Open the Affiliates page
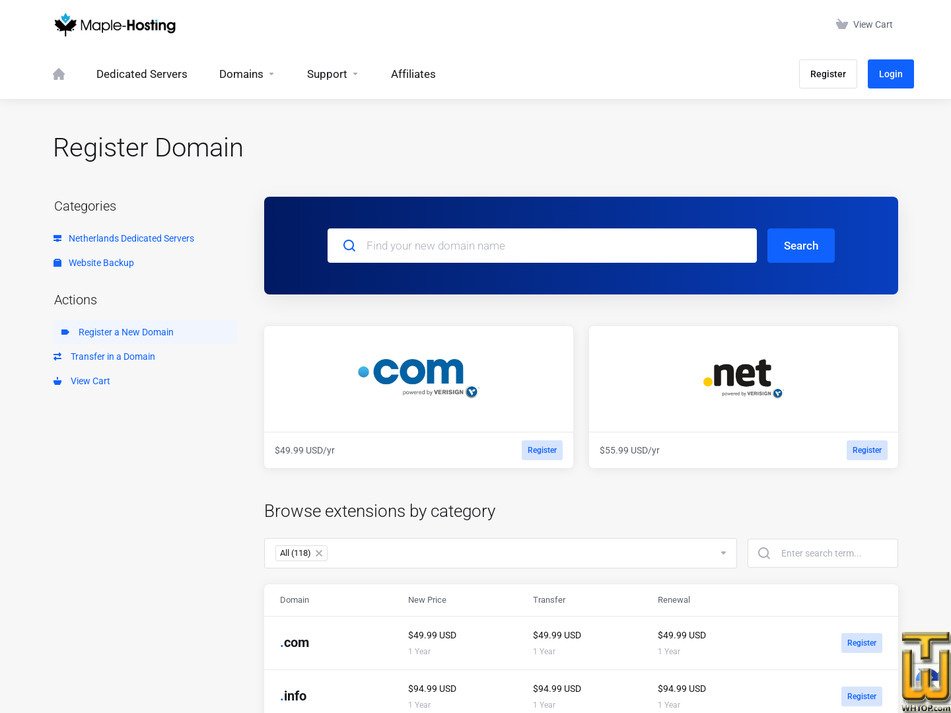The image size is (951, 713). pyautogui.click(x=413, y=74)
